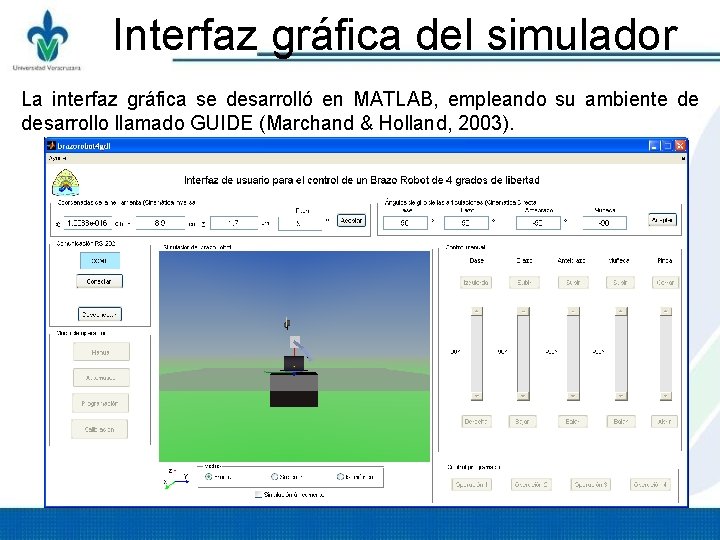The width and height of the screenshot is (720, 540).
Task: Click the Brazo slider up arrow
Action: 523,311
